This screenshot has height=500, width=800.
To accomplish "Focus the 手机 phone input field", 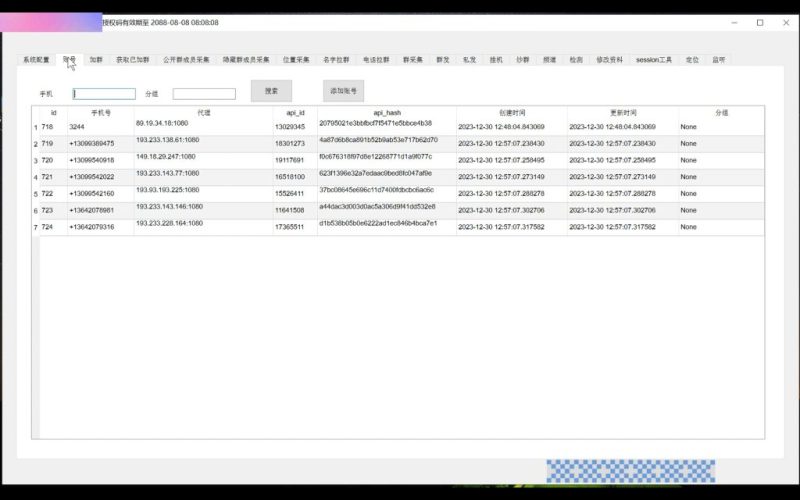I will [104, 94].
